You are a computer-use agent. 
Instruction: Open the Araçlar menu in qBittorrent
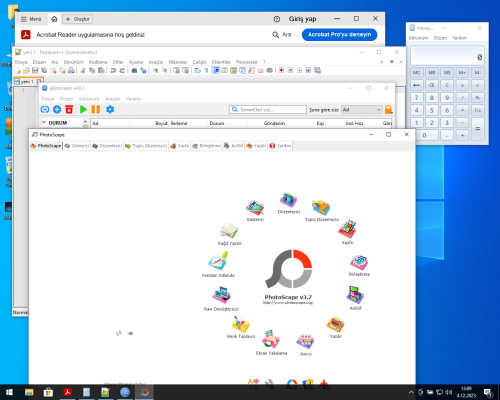[x=113, y=99]
